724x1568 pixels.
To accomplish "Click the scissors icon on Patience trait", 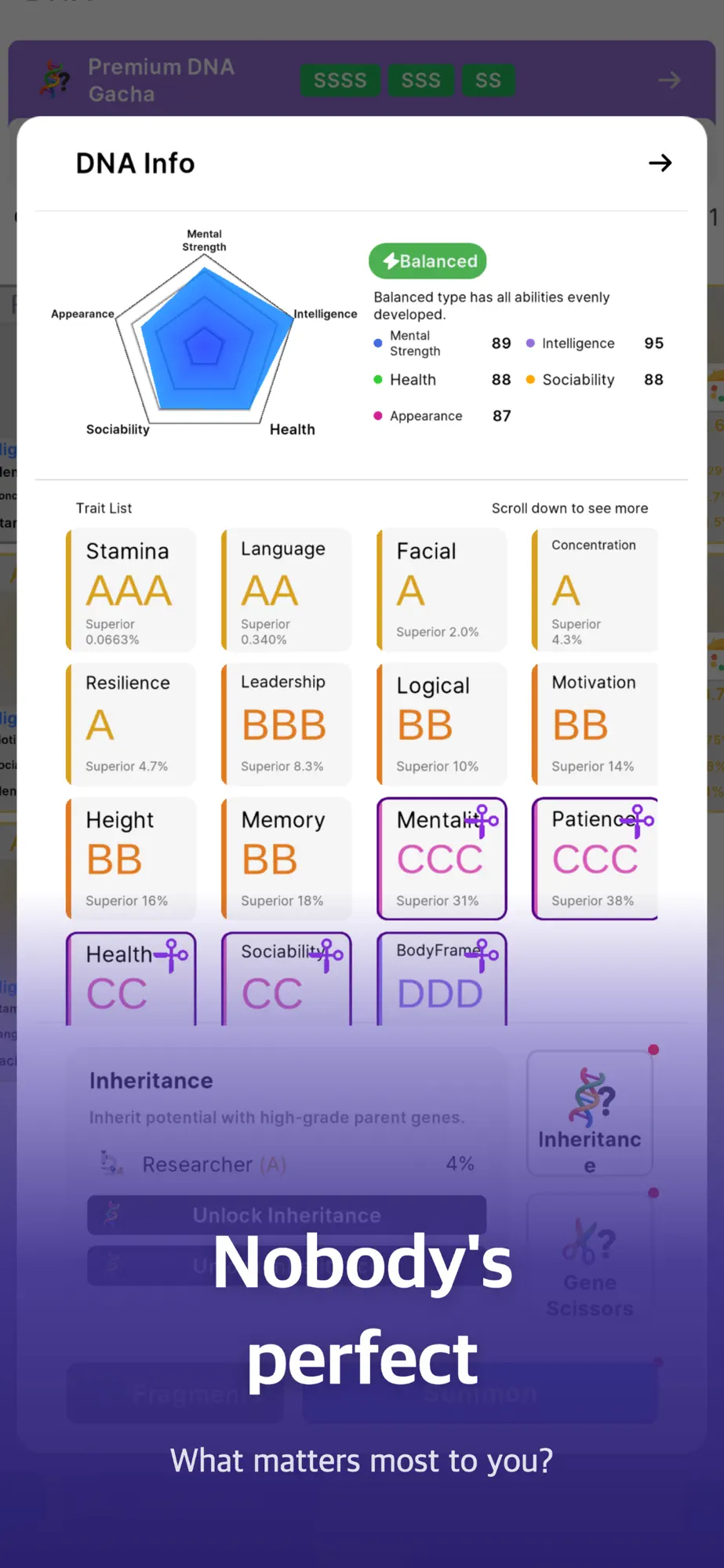I will pos(638,821).
